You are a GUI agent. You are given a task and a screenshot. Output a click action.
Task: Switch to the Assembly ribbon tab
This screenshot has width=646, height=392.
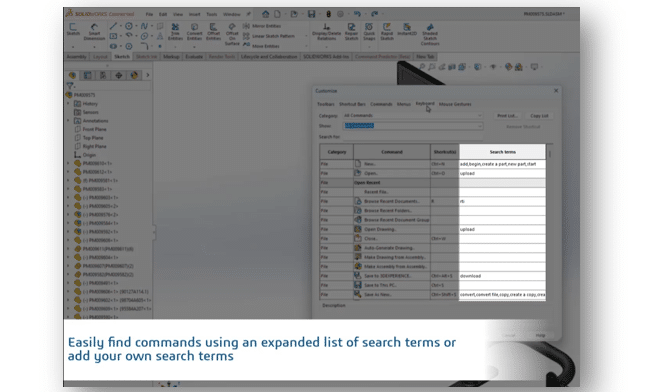pos(77,56)
